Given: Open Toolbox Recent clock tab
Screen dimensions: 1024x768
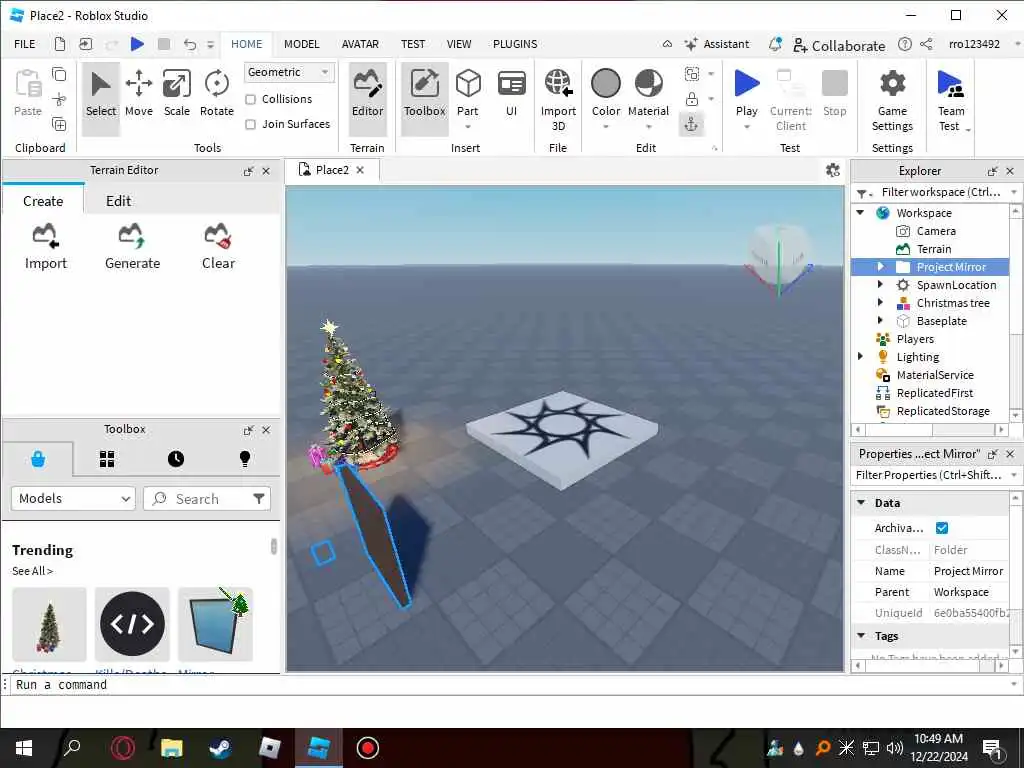Looking at the screenshot, I should coord(176,459).
